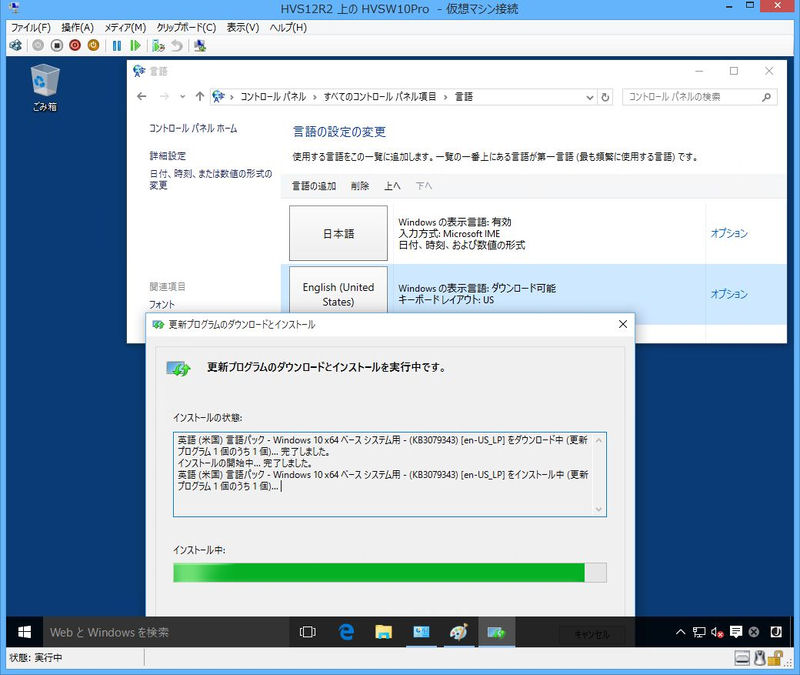Open the クリップボード(C) menu
The height and width of the screenshot is (675, 800).
point(186,28)
